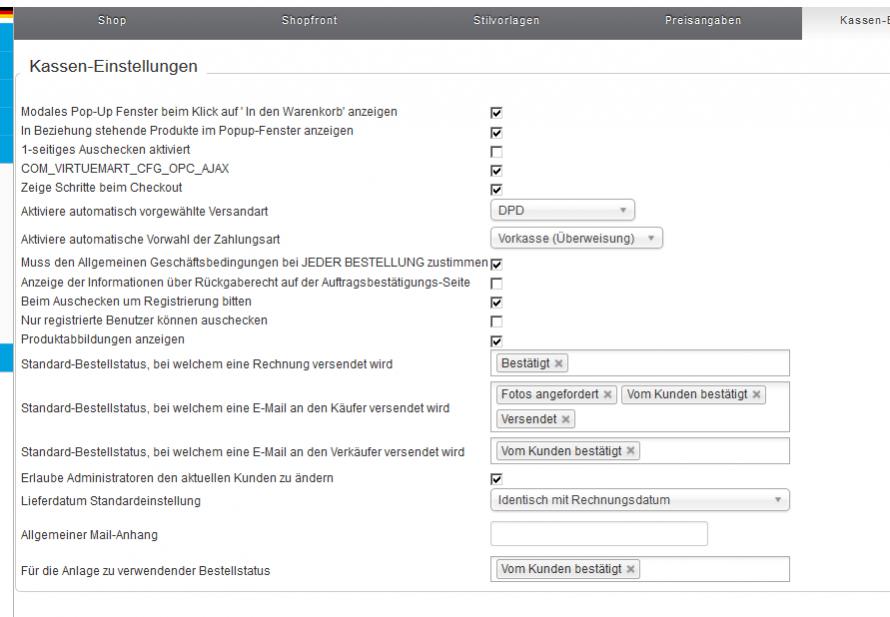This screenshot has height=617, width=890.
Task: Toggle Zeige Schritte beim Checkout checkbox
Action: point(496,189)
